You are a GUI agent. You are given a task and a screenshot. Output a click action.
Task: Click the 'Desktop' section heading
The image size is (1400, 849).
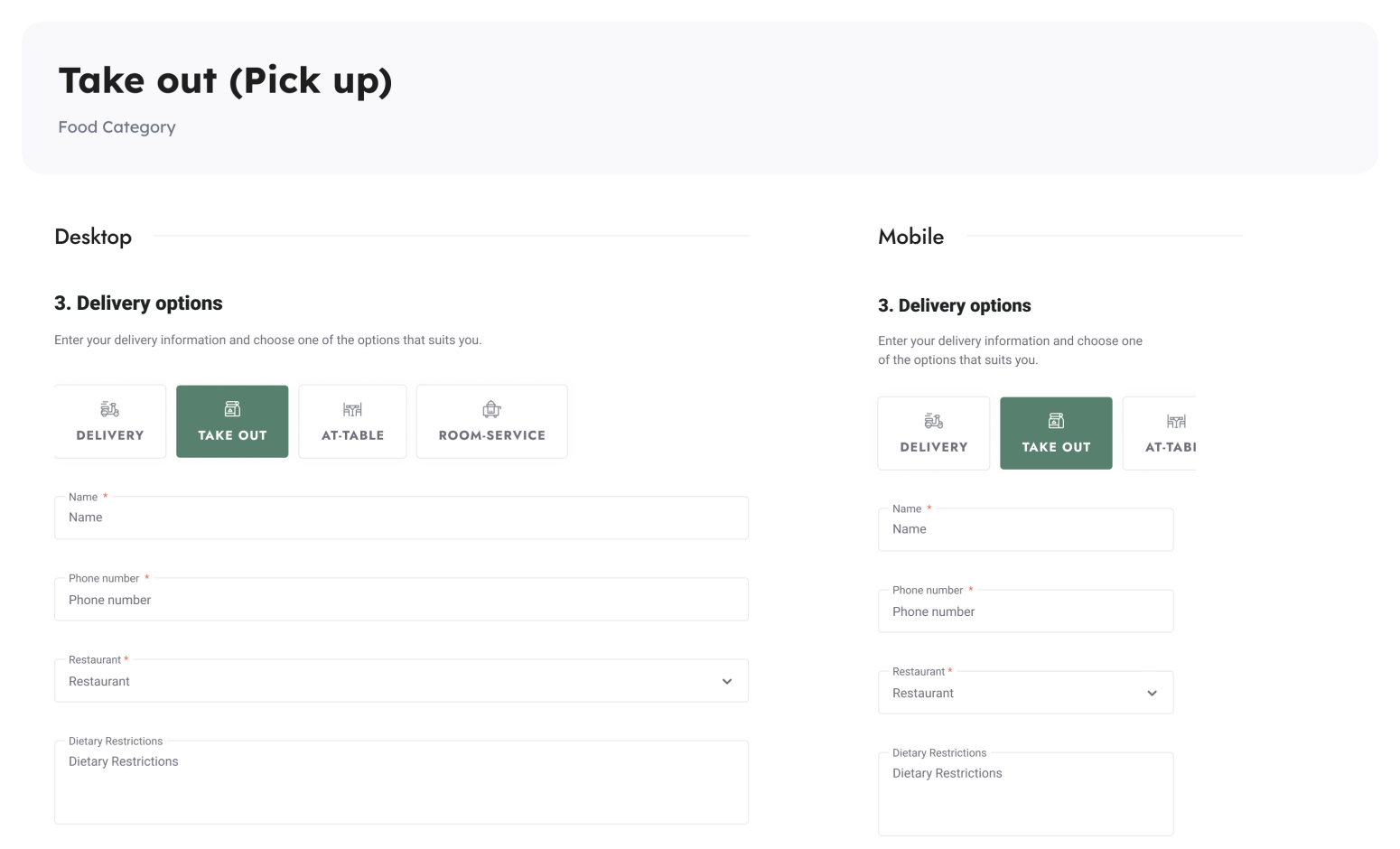coord(93,237)
